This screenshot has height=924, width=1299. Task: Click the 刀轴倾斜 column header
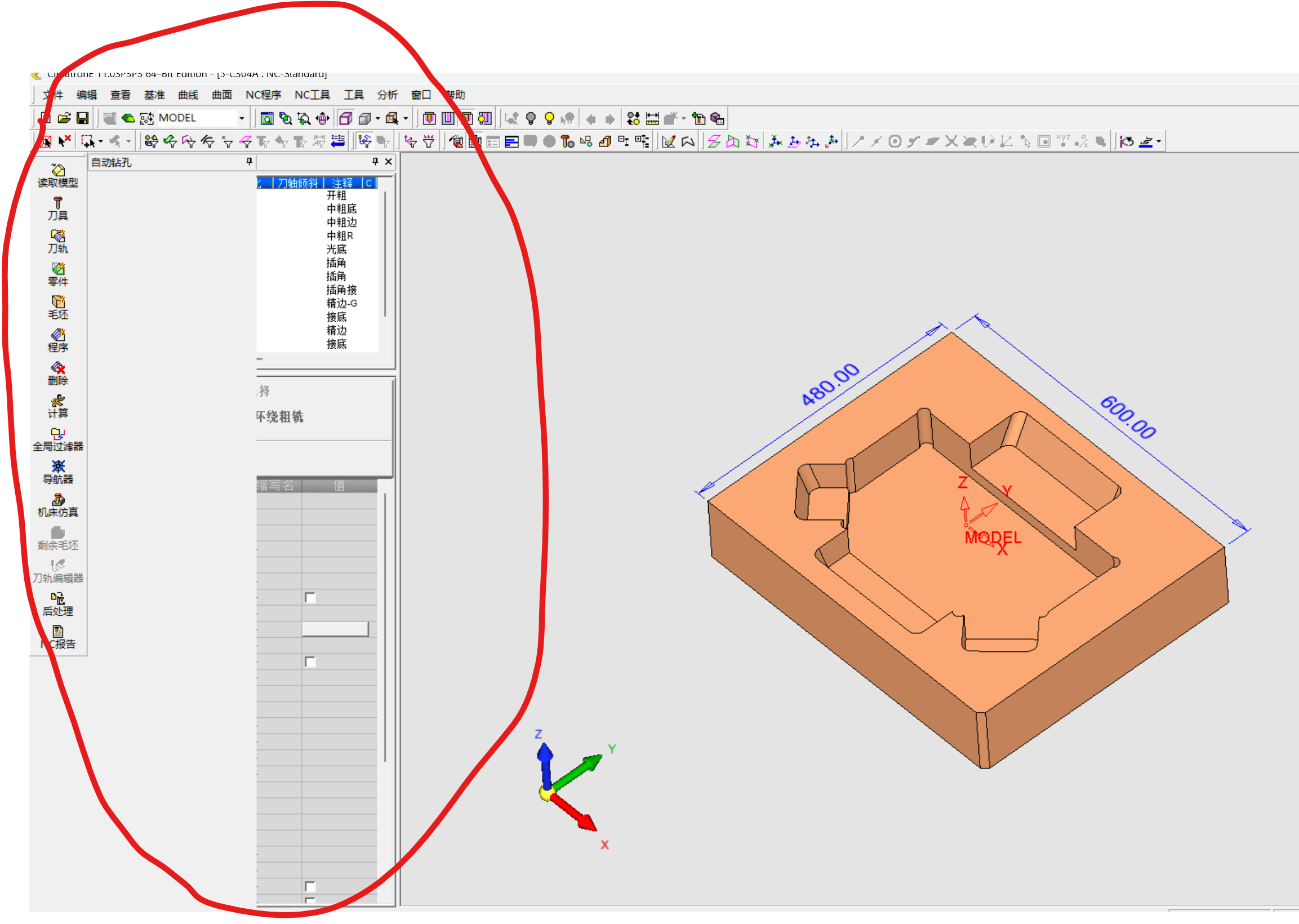pyautogui.click(x=298, y=183)
